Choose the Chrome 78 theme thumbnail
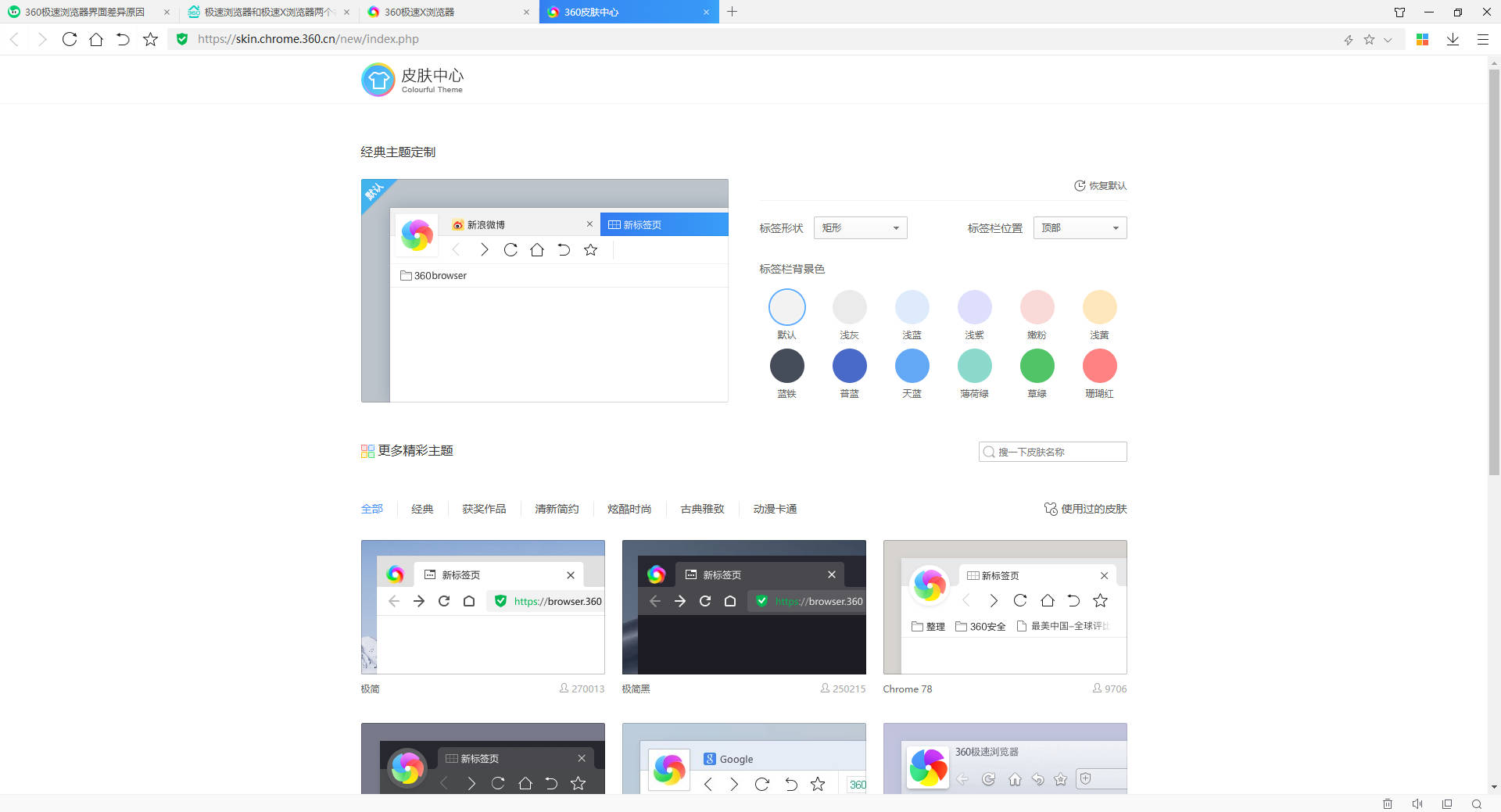 1005,607
